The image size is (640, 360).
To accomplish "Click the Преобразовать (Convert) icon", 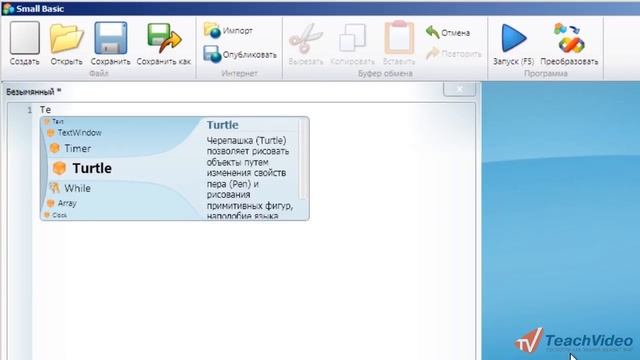I will pyautogui.click(x=569, y=38).
